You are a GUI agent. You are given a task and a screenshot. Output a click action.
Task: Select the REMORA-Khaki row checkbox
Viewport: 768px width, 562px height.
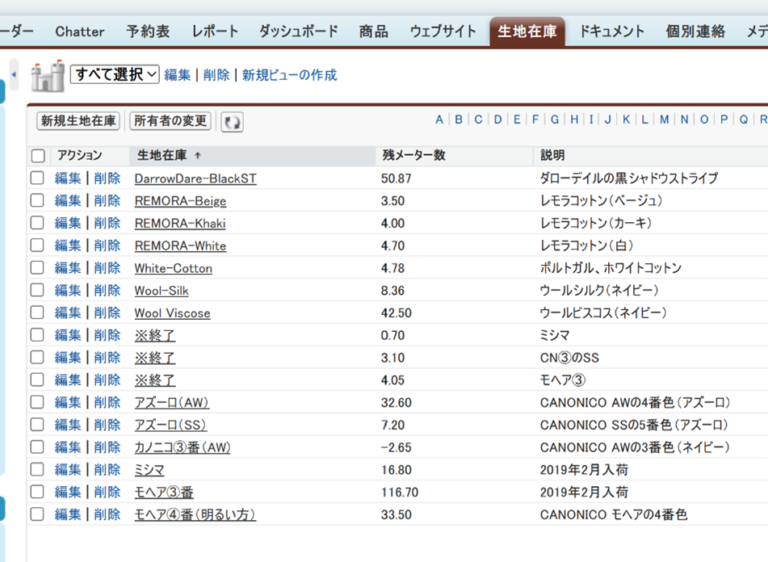(37, 223)
